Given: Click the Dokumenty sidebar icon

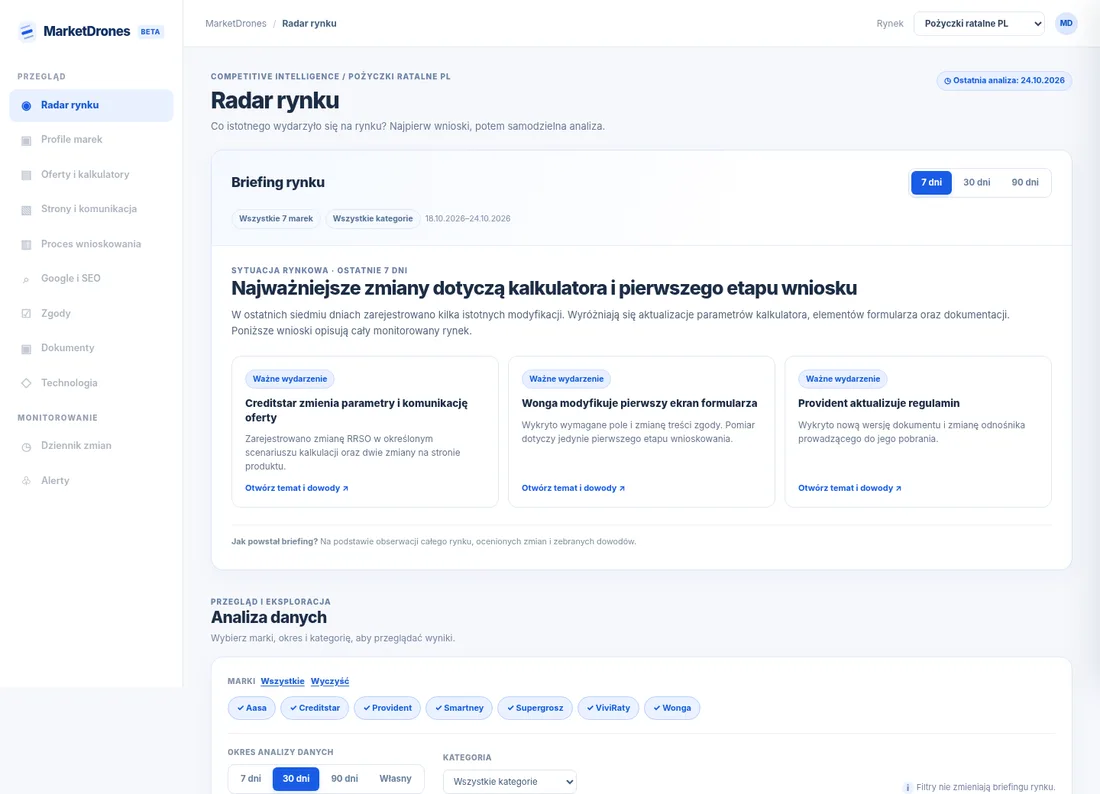Looking at the screenshot, I should pos(26,349).
